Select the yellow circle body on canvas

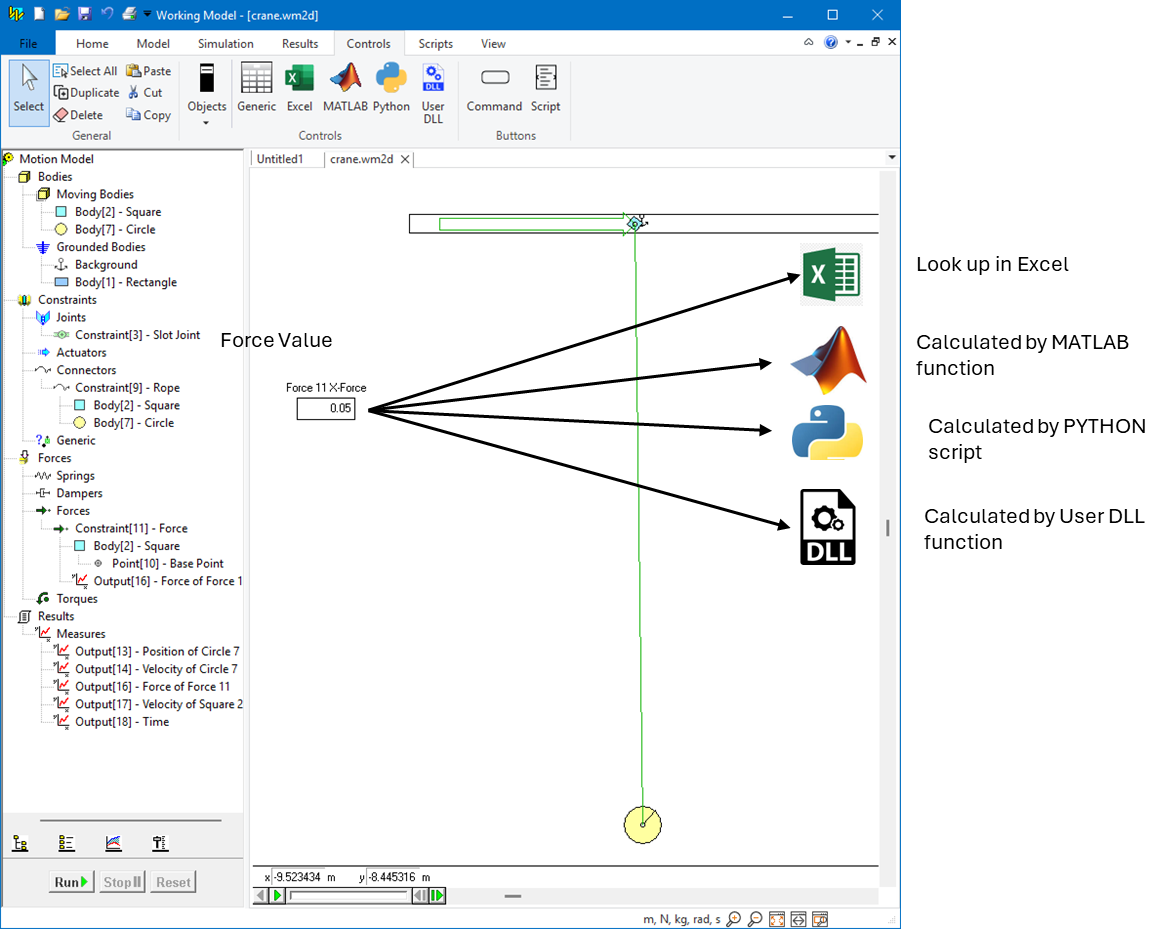(643, 825)
